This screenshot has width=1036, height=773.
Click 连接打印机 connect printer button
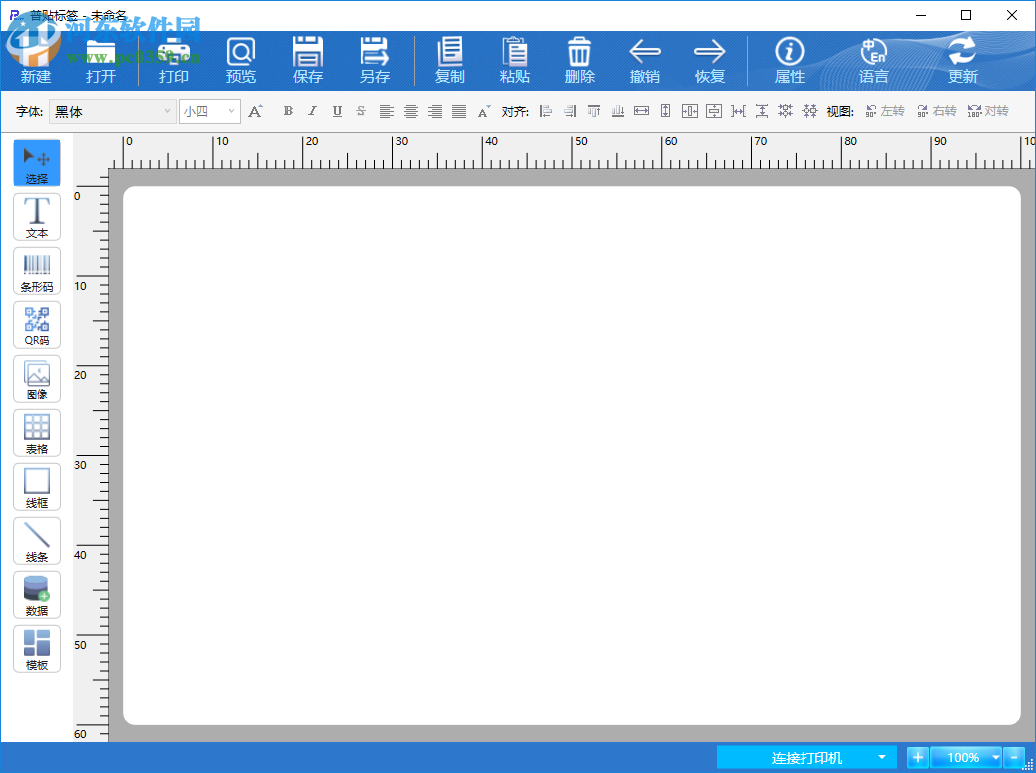(807, 757)
